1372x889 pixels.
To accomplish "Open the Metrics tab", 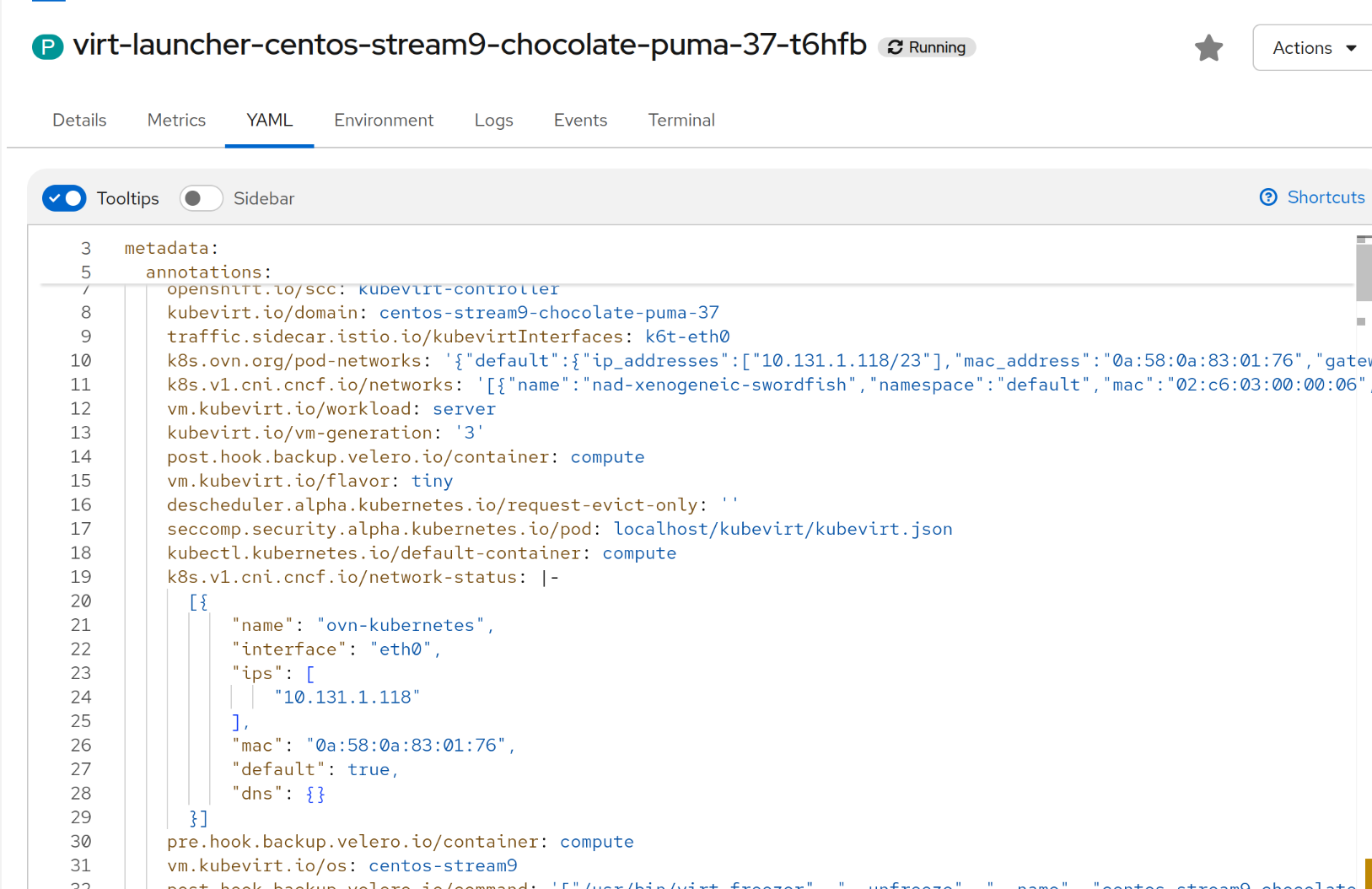I will point(176,120).
